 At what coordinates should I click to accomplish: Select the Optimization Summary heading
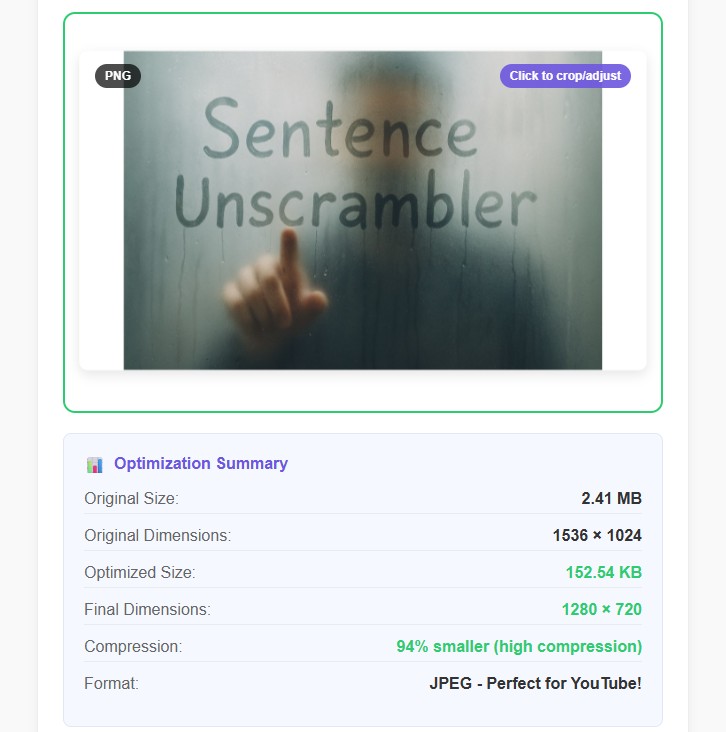tap(201, 463)
